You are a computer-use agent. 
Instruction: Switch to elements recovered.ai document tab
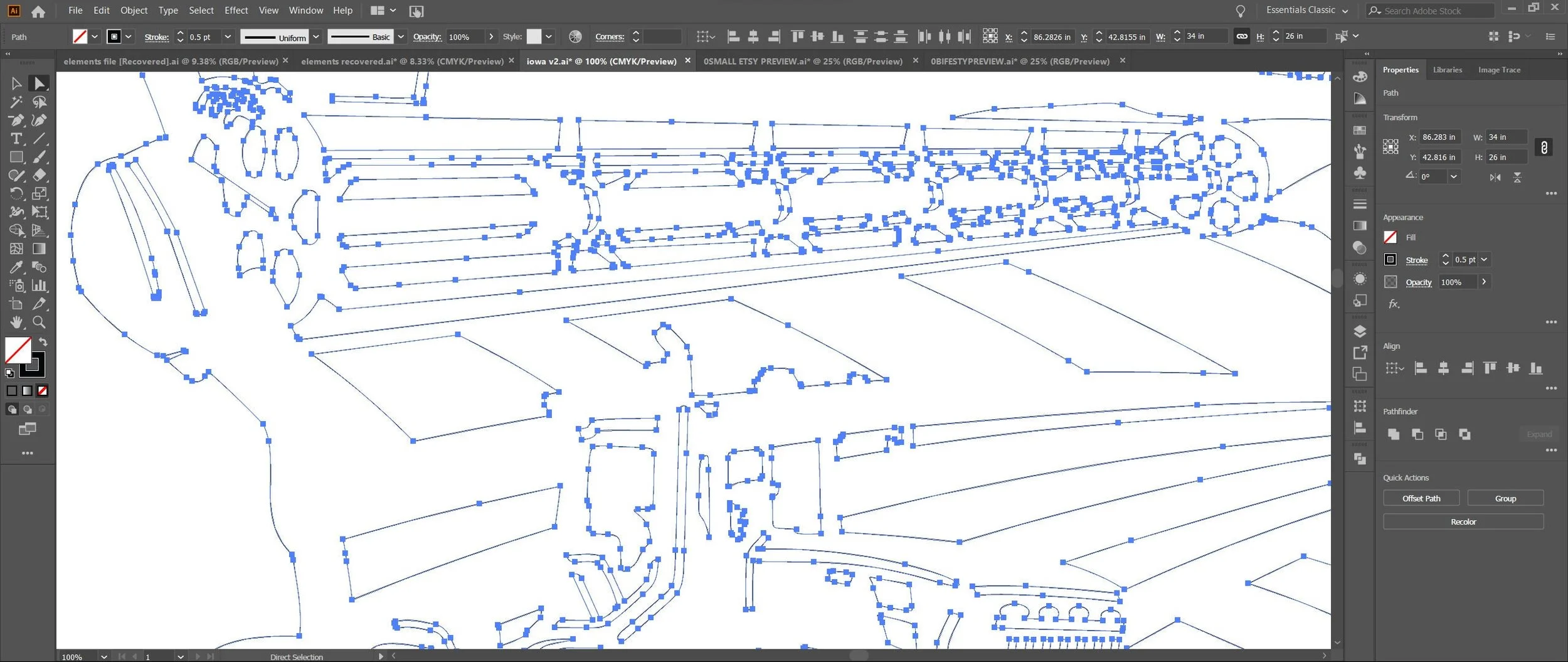pyautogui.click(x=402, y=61)
